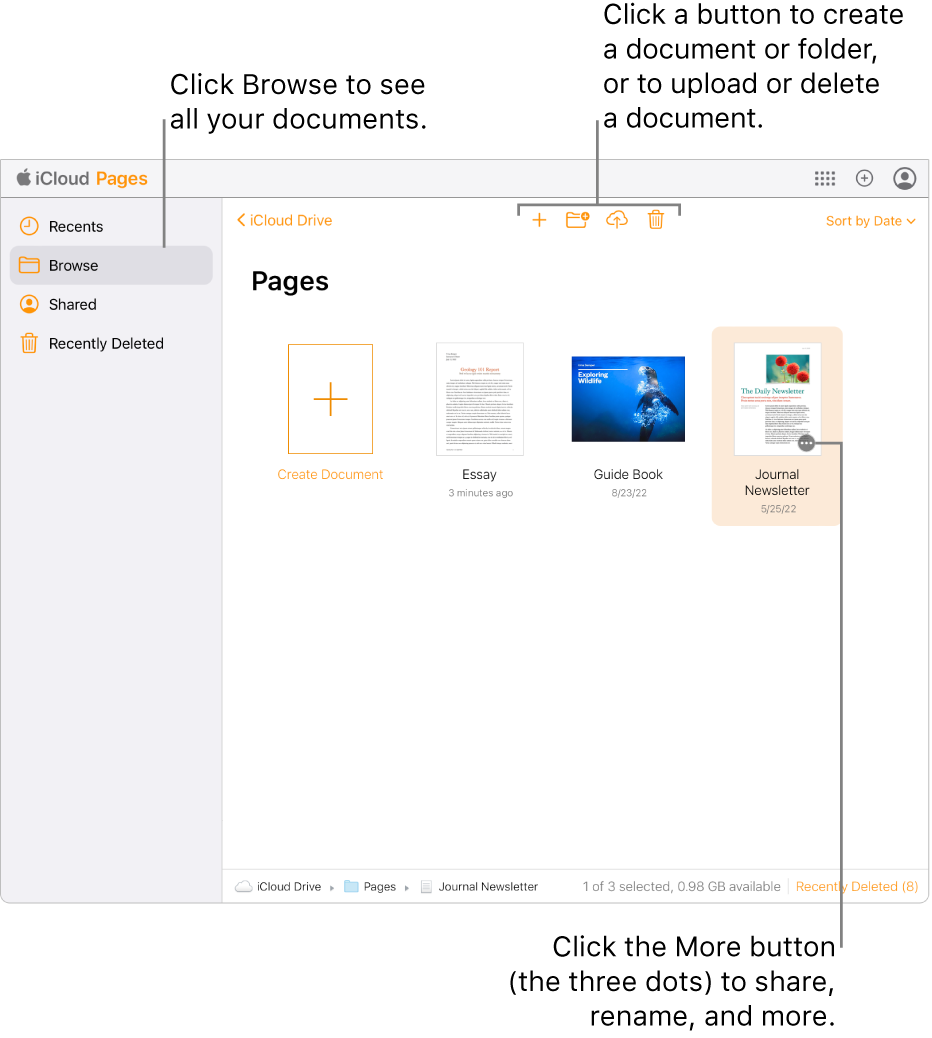Click the '3 minutes ago' timestamp
The width and height of the screenshot is (932, 1038).
tap(481, 493)
